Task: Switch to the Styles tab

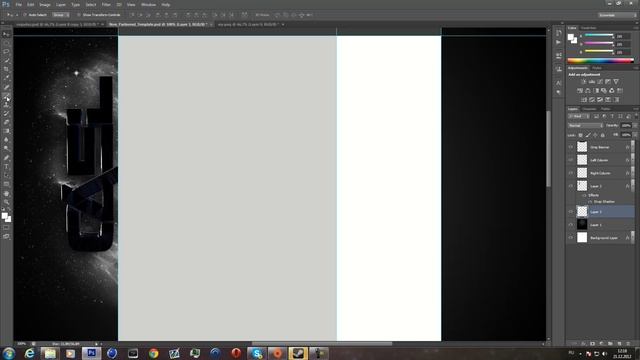Action: (597, 68)
